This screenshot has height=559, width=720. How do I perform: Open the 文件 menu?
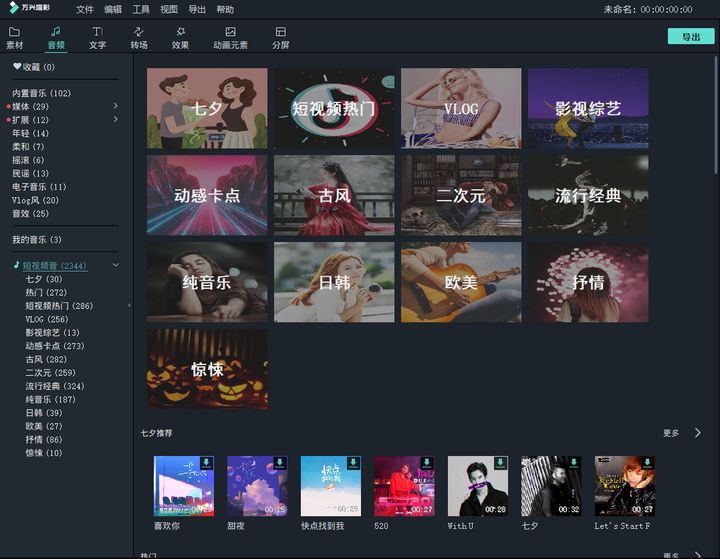(84, 9)
